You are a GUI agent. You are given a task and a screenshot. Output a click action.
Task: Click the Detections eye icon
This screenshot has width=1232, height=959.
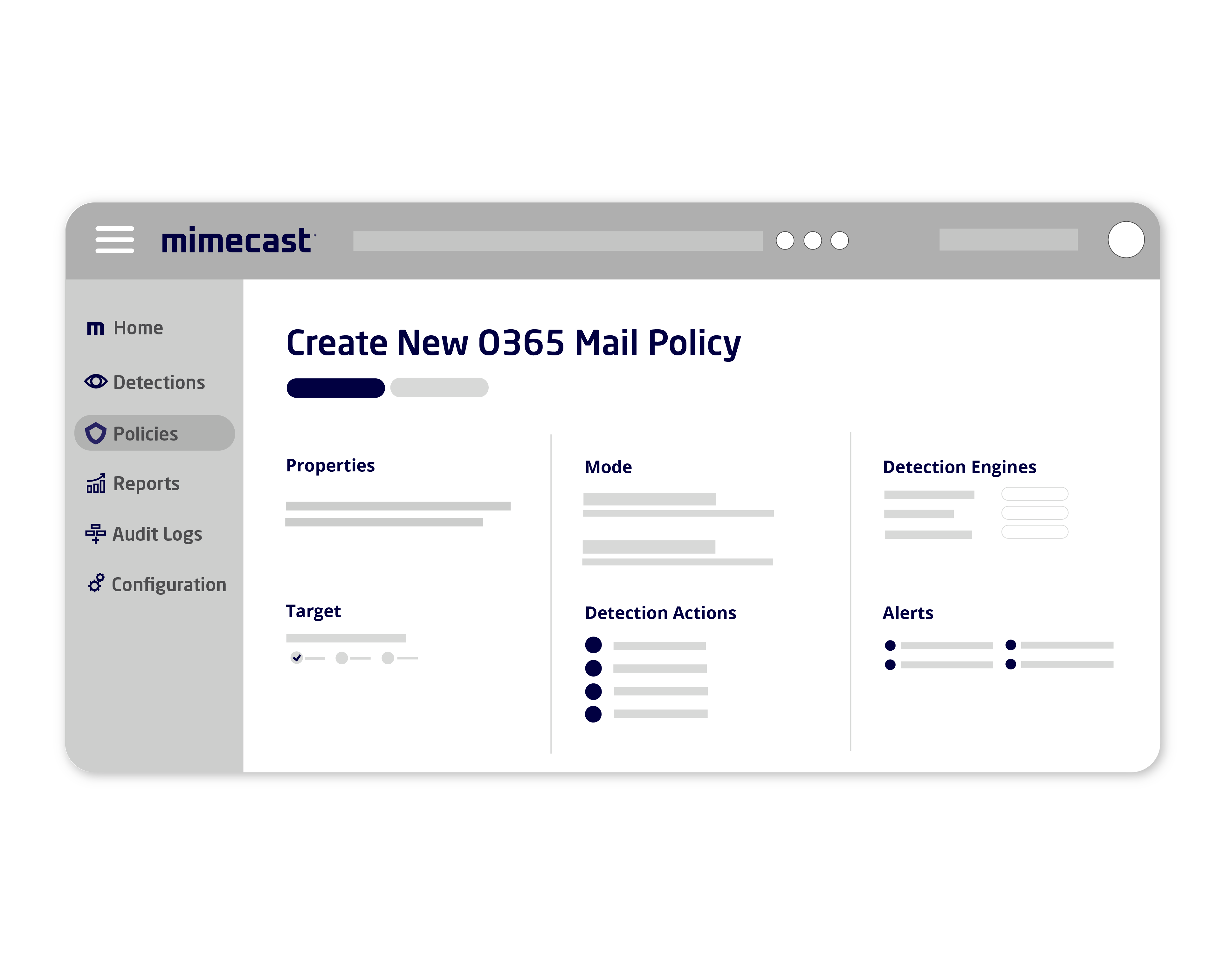(x=96, y=382)
